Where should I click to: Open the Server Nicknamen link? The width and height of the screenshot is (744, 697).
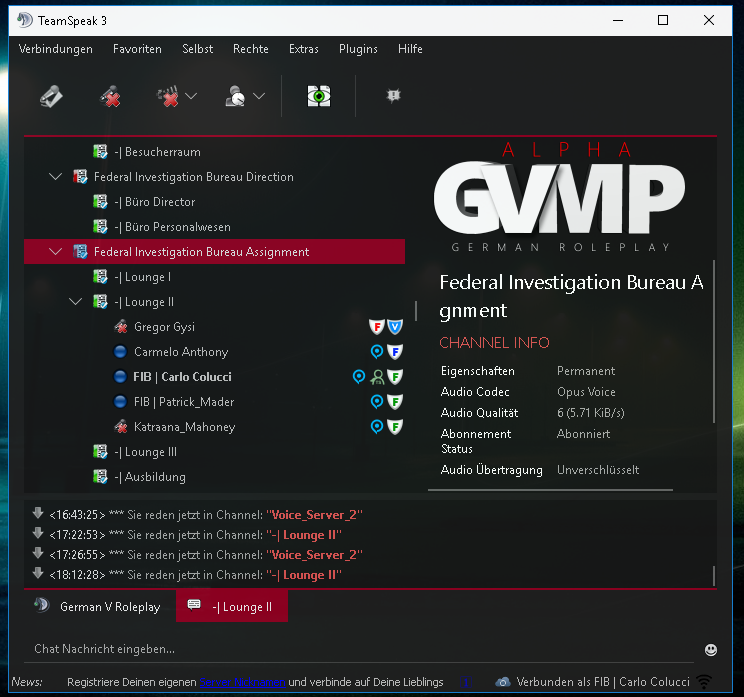click(x=242, y=682)
